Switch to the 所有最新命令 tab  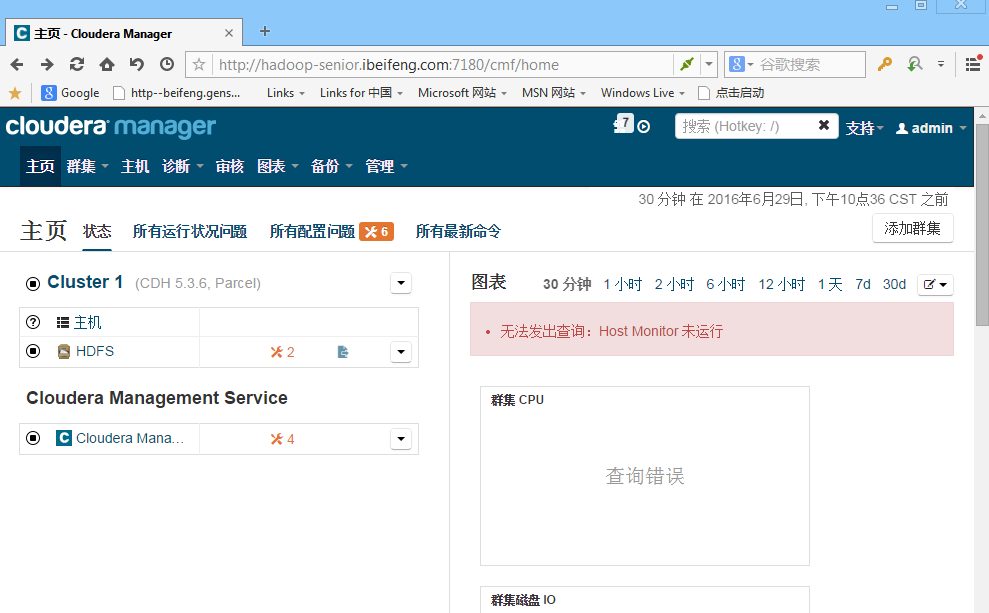[458, 231]
